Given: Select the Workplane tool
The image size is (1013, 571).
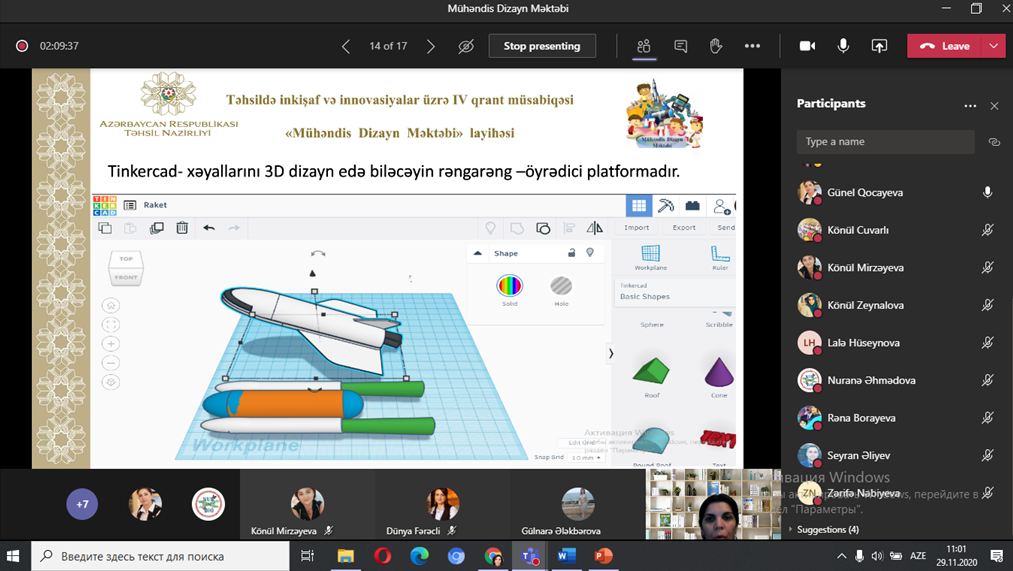Looking at the screenshot, I should pyautogui.click(x=651, y=257).
